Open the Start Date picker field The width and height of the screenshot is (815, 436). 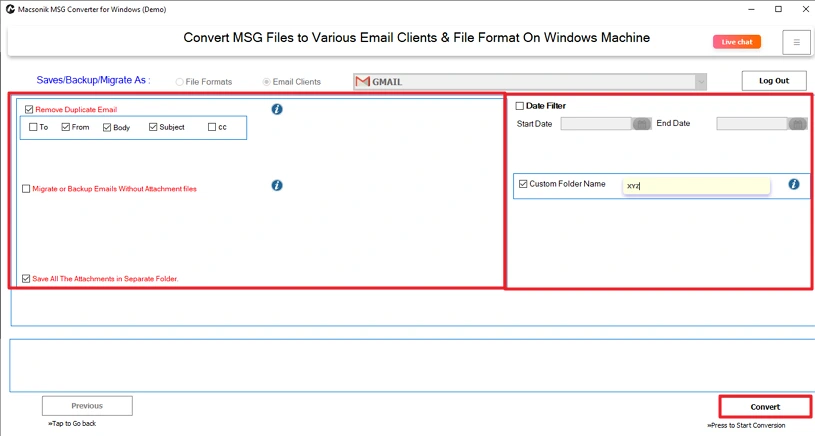596,124
